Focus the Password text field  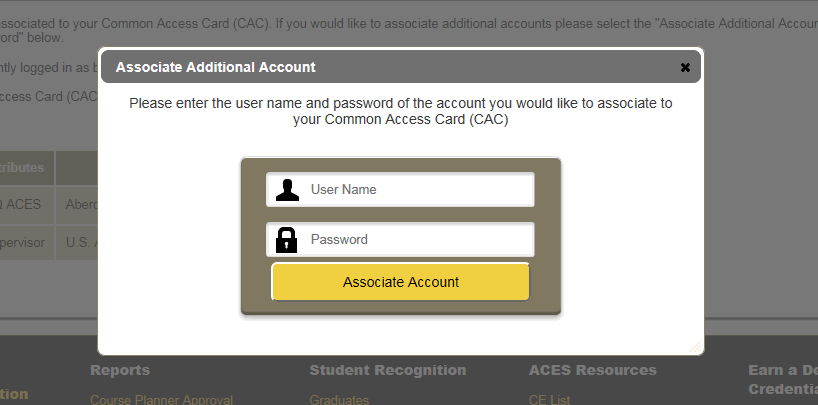tap(400, 240)
